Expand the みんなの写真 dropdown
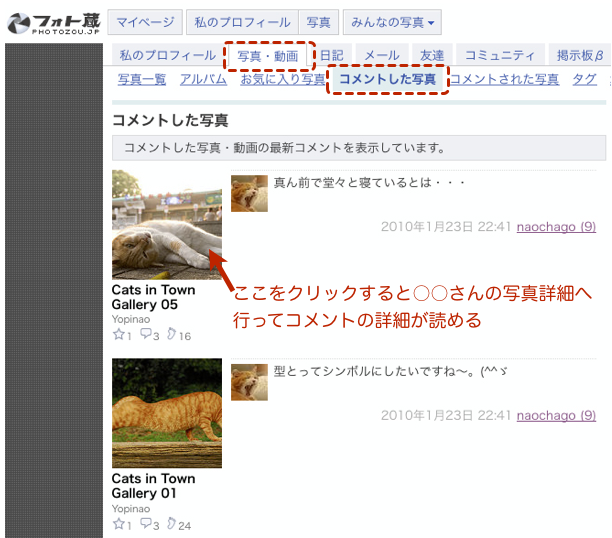This screenshot has height=538, width=612. click(x=392, y=22)
